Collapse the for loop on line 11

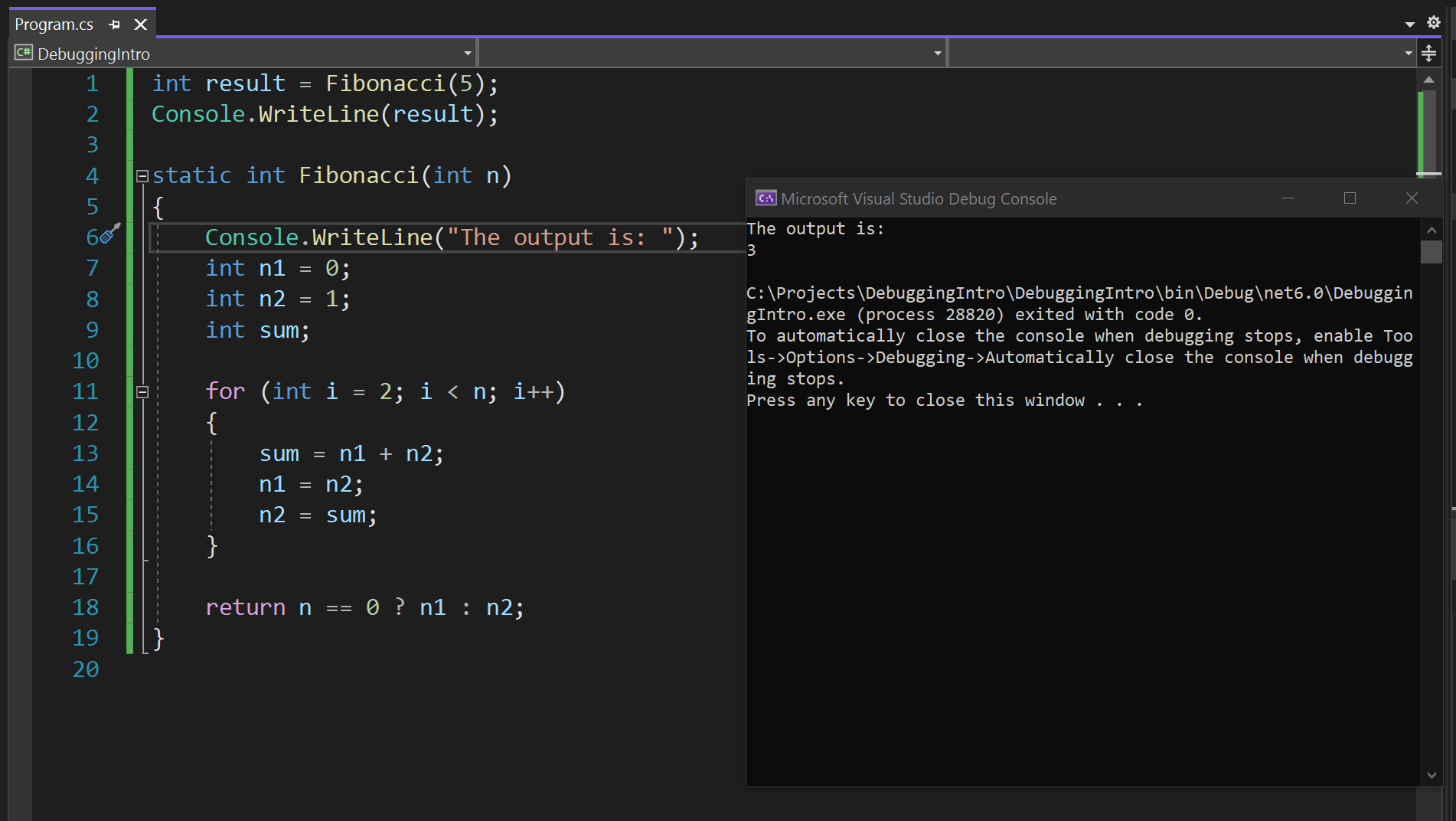142,392
